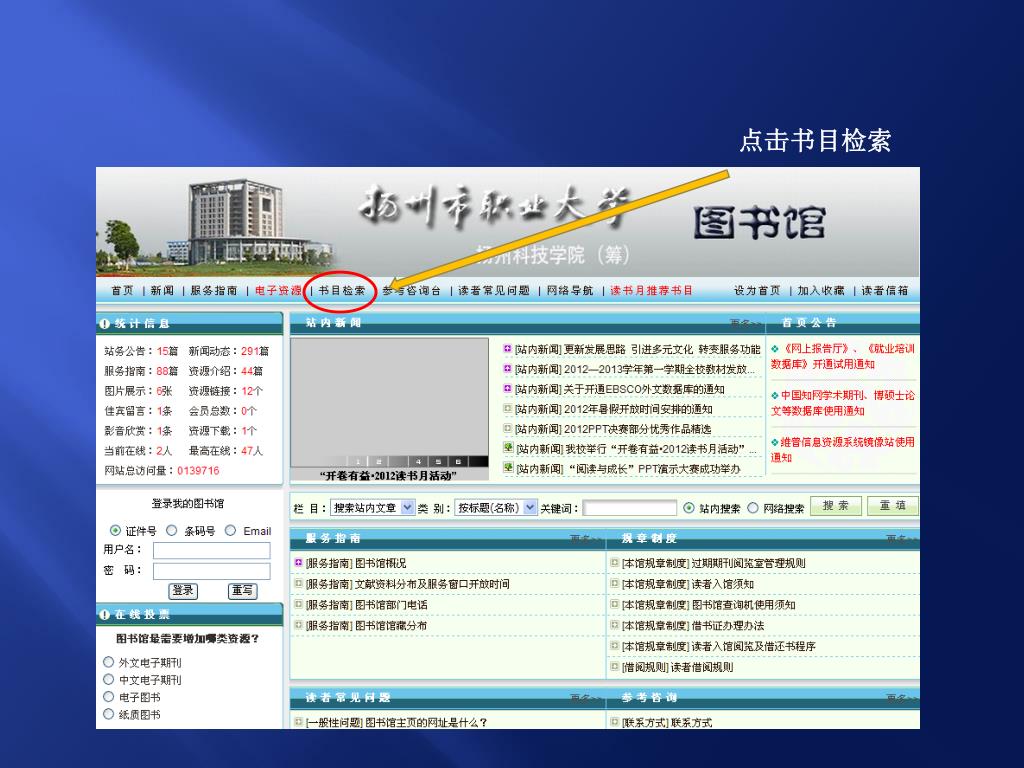Click icon beside “阅读与成长” news item
The width and height of the screenshot is (1024, 768).
coord(508,468)
